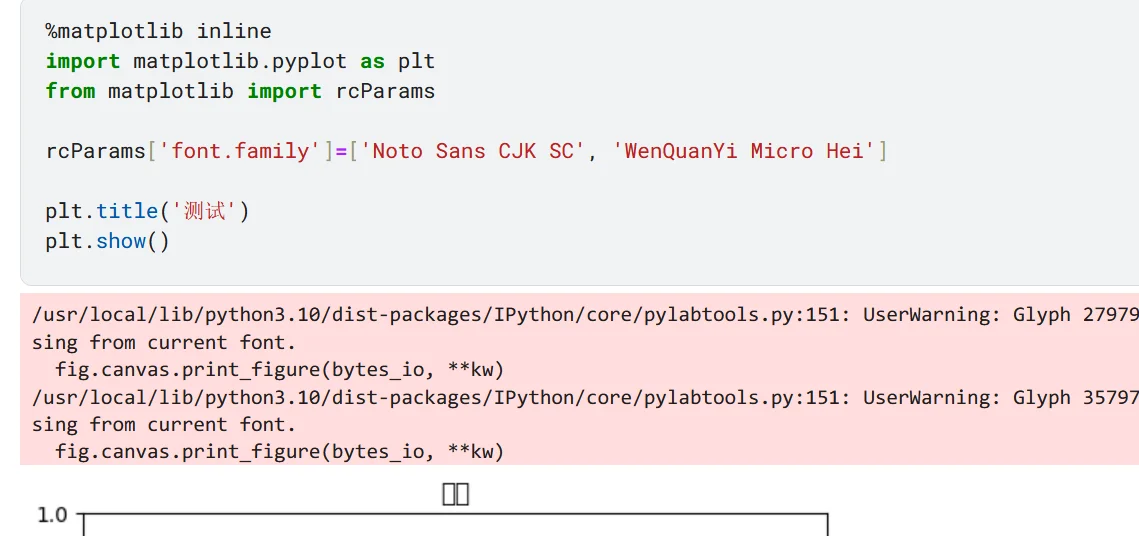
Task: Click the first UserWarning Glyph 27979 line
Action: [585, 314]
